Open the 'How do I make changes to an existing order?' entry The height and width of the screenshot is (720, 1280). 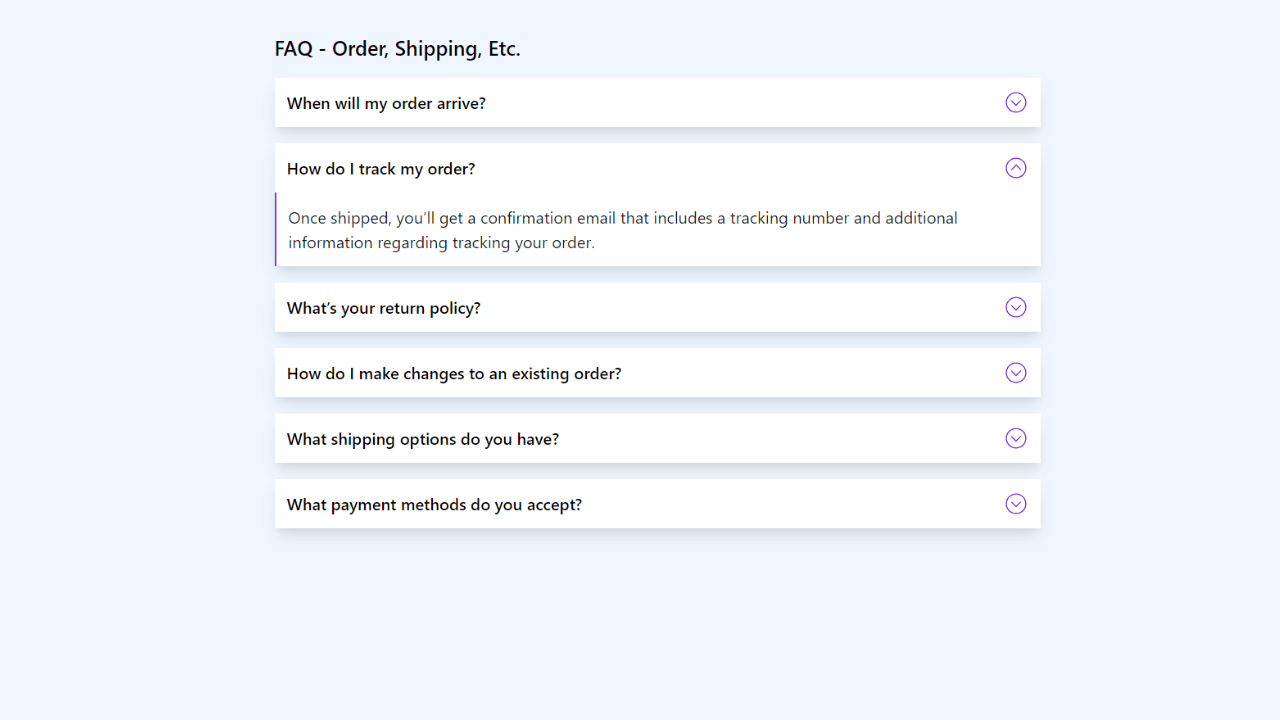tap(657, 372)
